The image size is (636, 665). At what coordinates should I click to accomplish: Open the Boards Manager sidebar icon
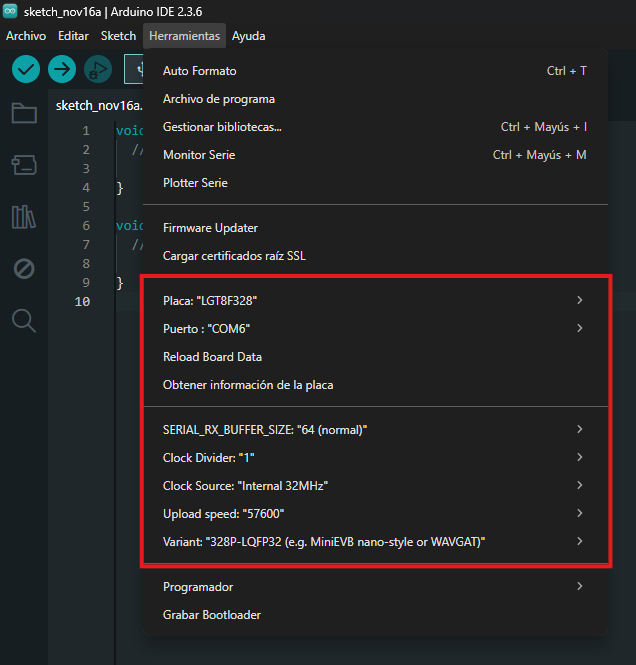[24, 165]
